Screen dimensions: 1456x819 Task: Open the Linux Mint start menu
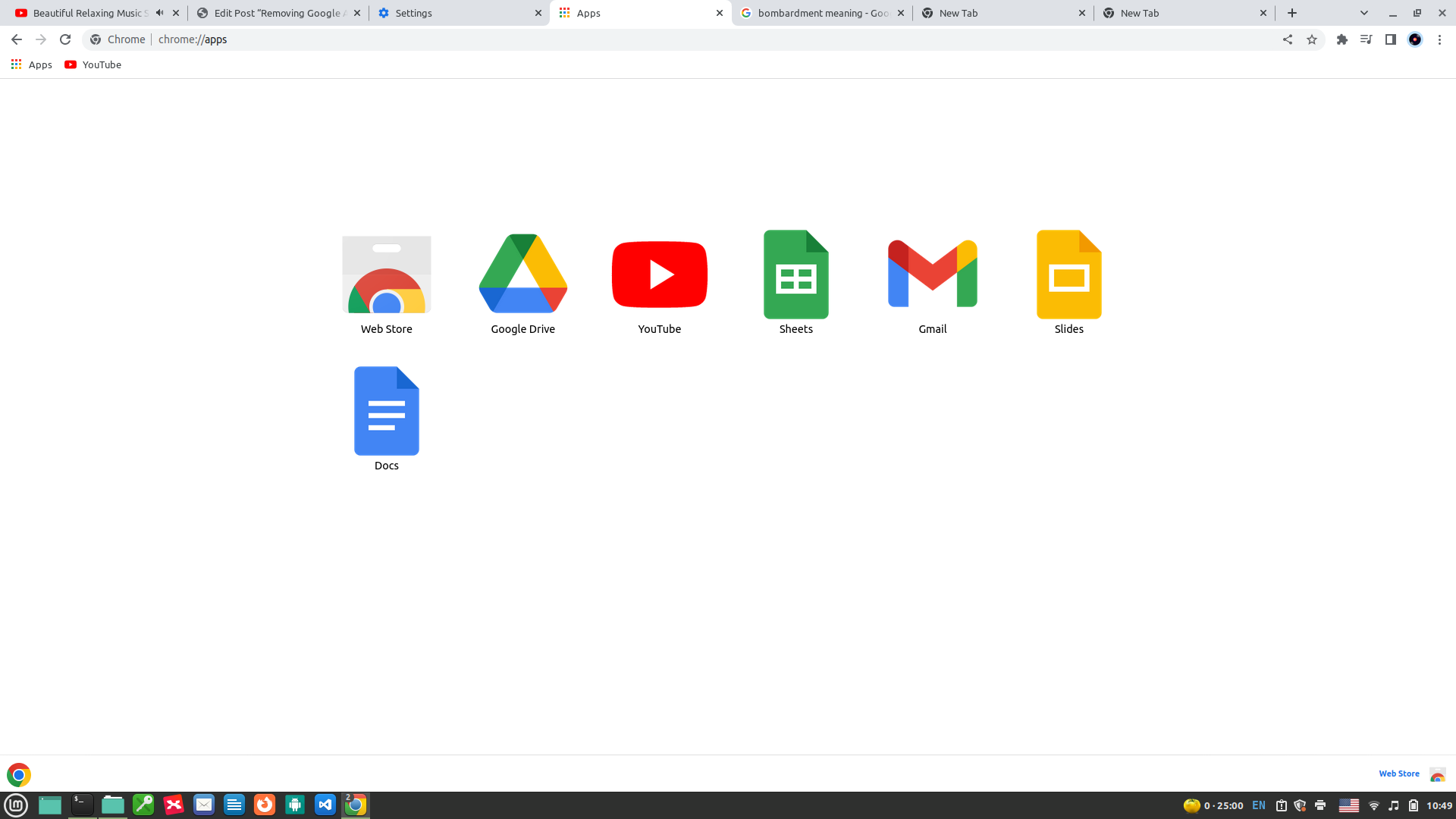pyautogui.click(x=17, y=805)
